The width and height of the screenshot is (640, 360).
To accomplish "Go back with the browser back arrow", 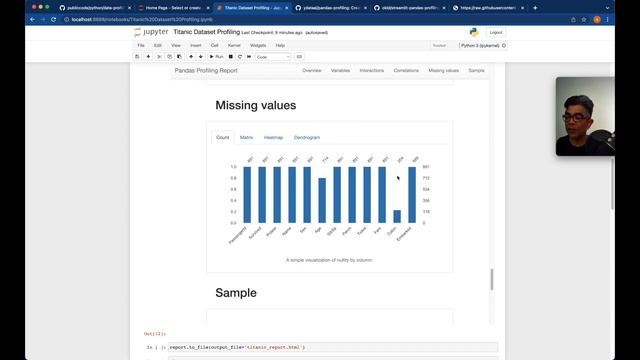I will click(x=32, y=19).
